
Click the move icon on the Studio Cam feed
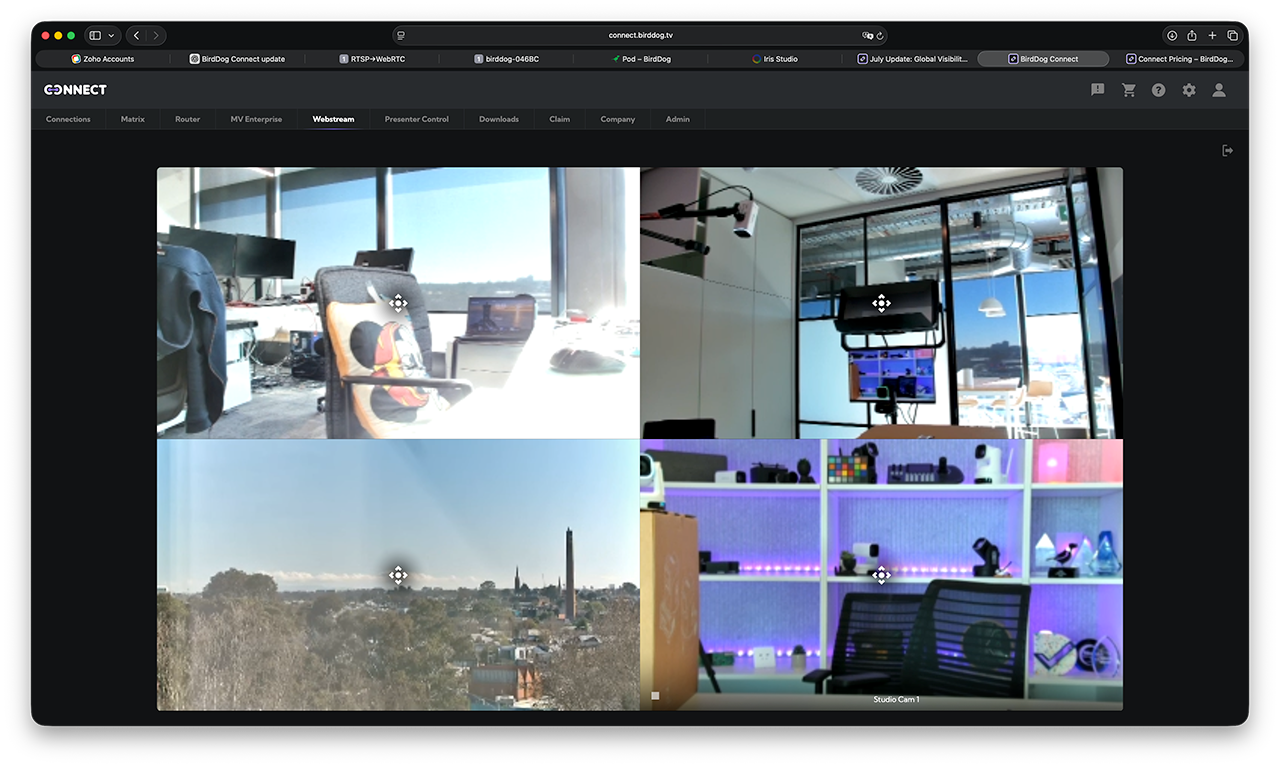(881, 575)
